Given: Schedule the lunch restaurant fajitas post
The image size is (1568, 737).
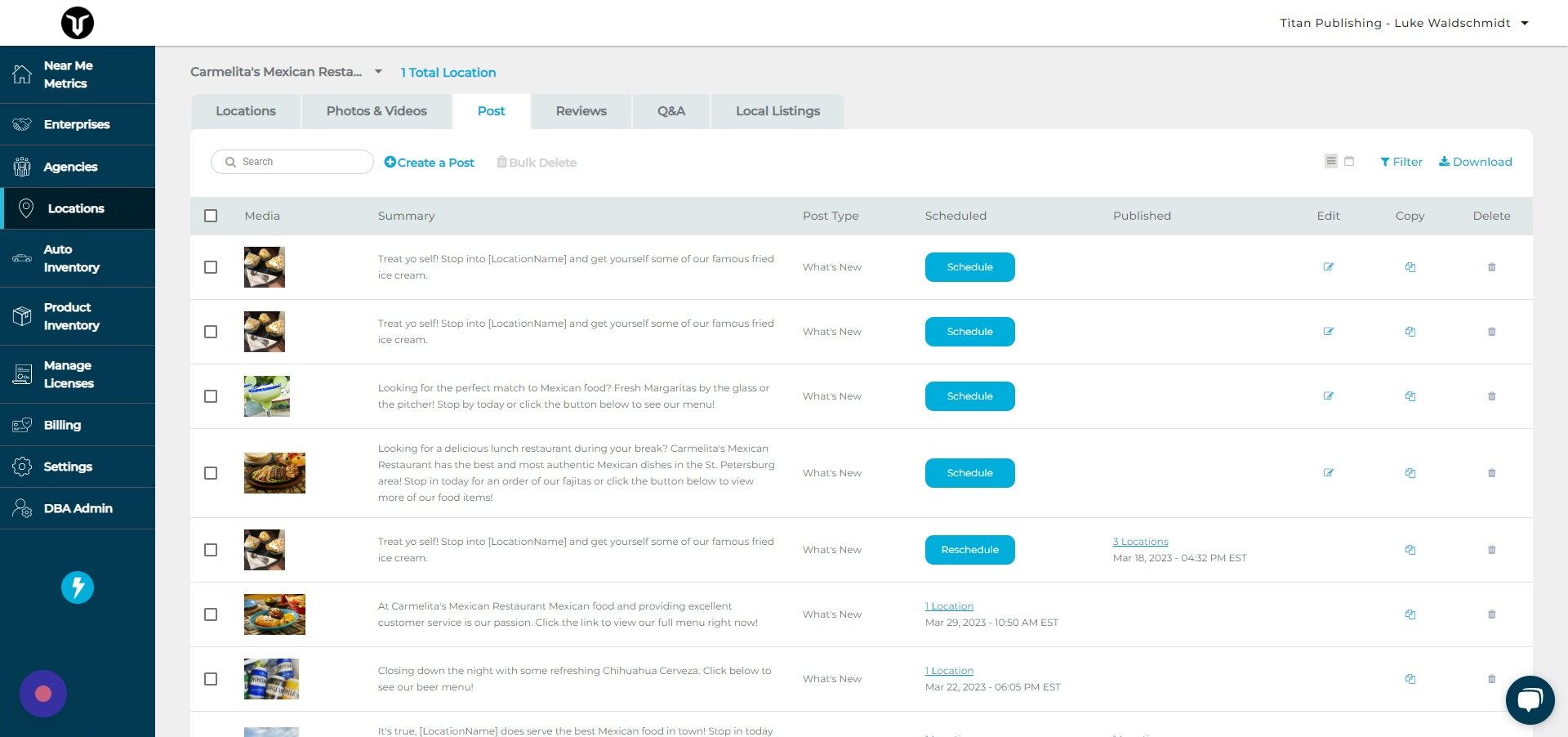Looking at the screenshot, I should 970,473.
